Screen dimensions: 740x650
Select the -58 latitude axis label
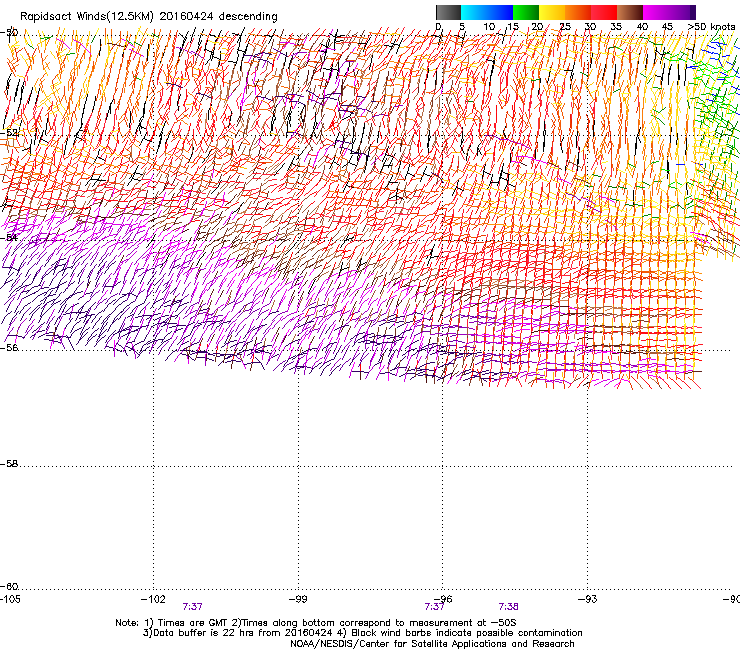click(9, 464)
